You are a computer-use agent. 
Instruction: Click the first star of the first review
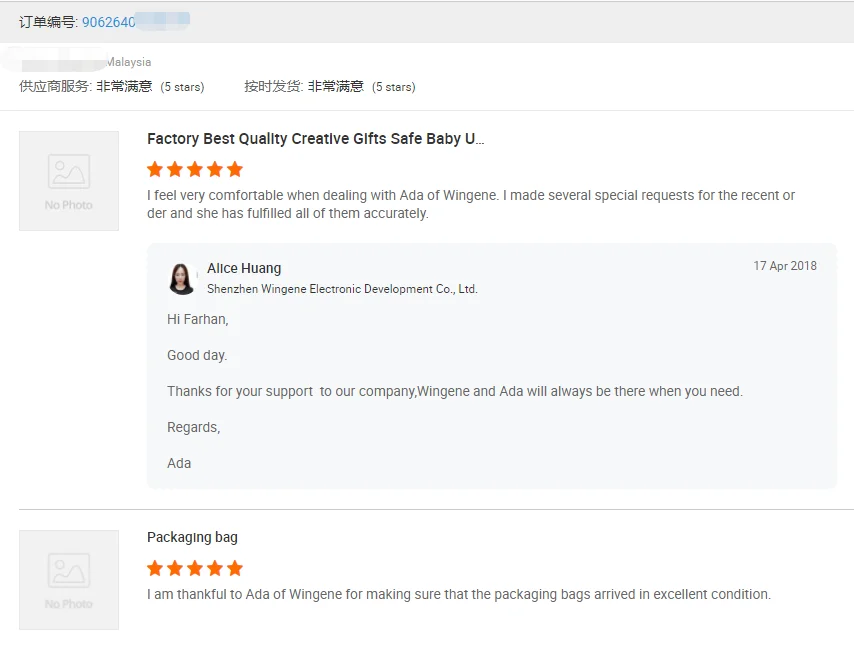click(155, 169)
